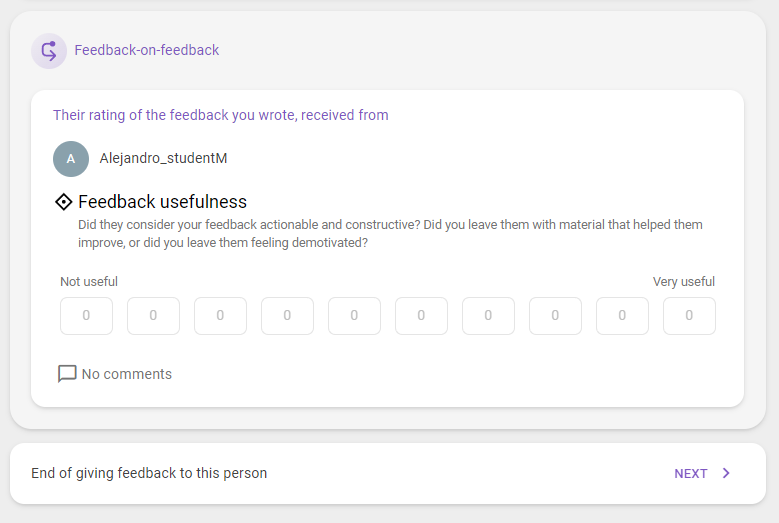
Task: Select the last rating box under Very useful
Action: click(690, 316)
